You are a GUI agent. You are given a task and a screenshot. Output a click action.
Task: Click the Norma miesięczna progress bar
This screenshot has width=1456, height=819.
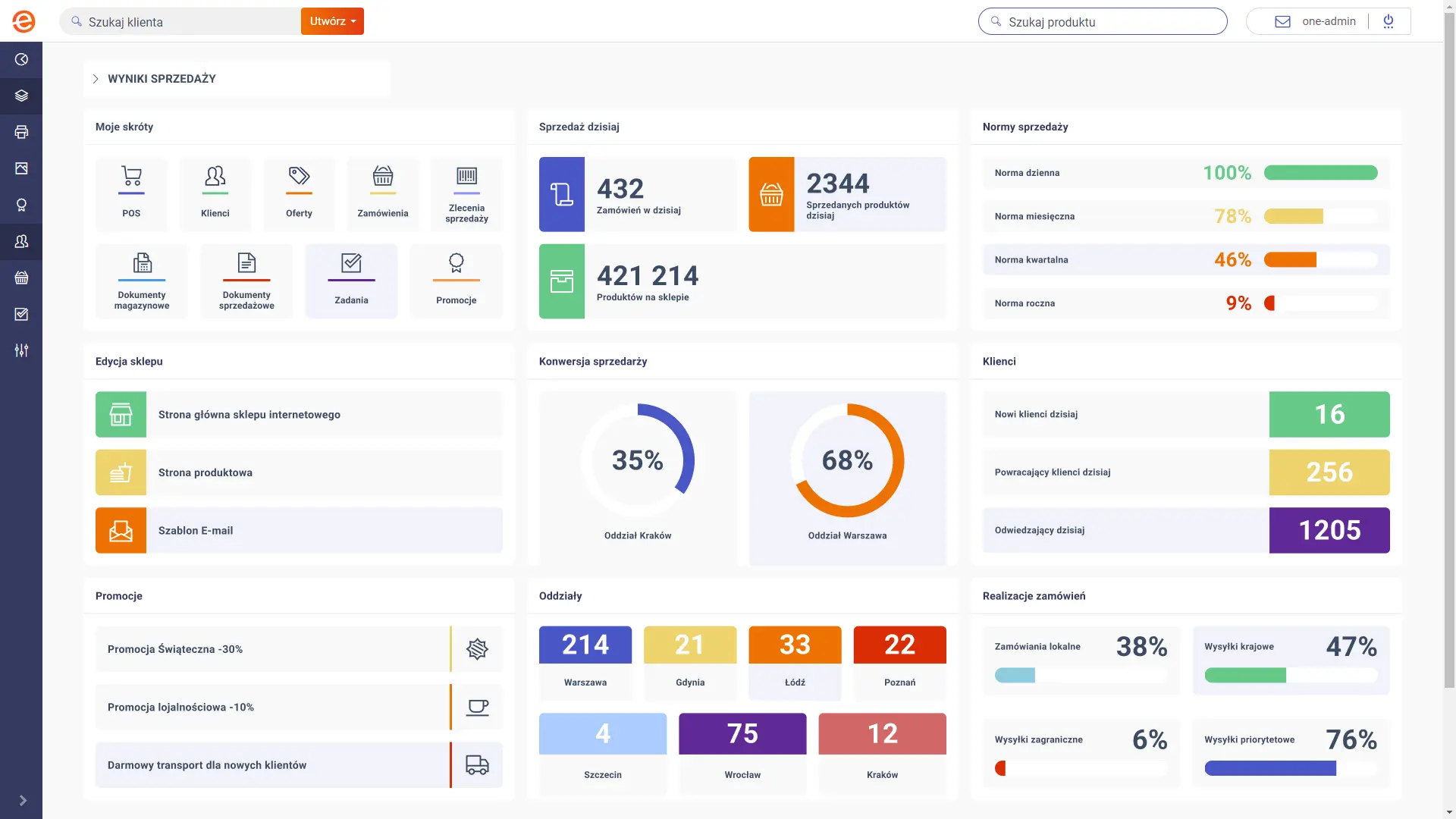1319,216
